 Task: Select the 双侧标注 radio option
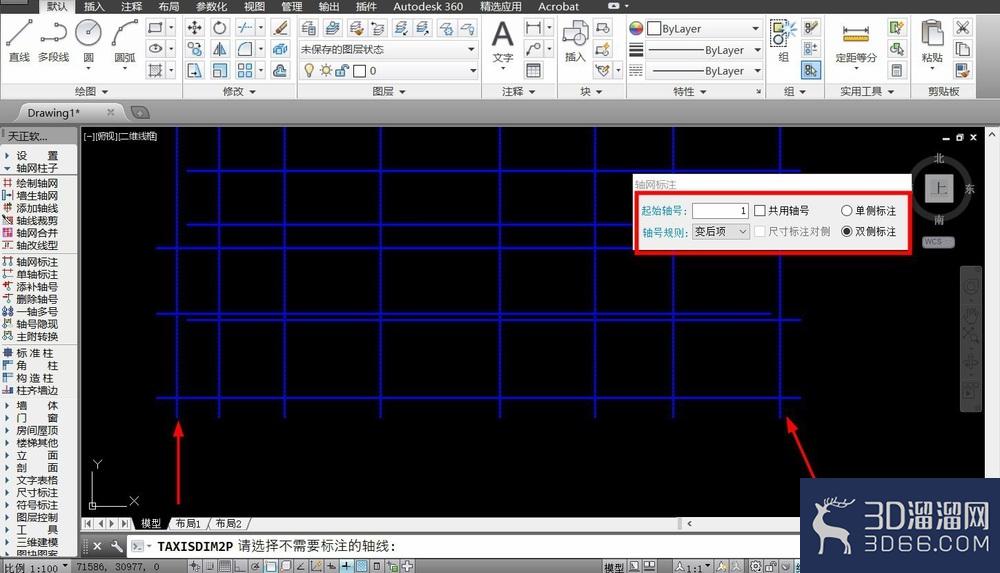point(846,231)
